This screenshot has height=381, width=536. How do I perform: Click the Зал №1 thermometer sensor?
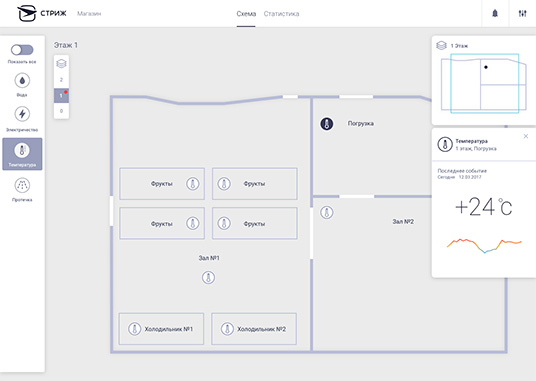tap(208, 277)
